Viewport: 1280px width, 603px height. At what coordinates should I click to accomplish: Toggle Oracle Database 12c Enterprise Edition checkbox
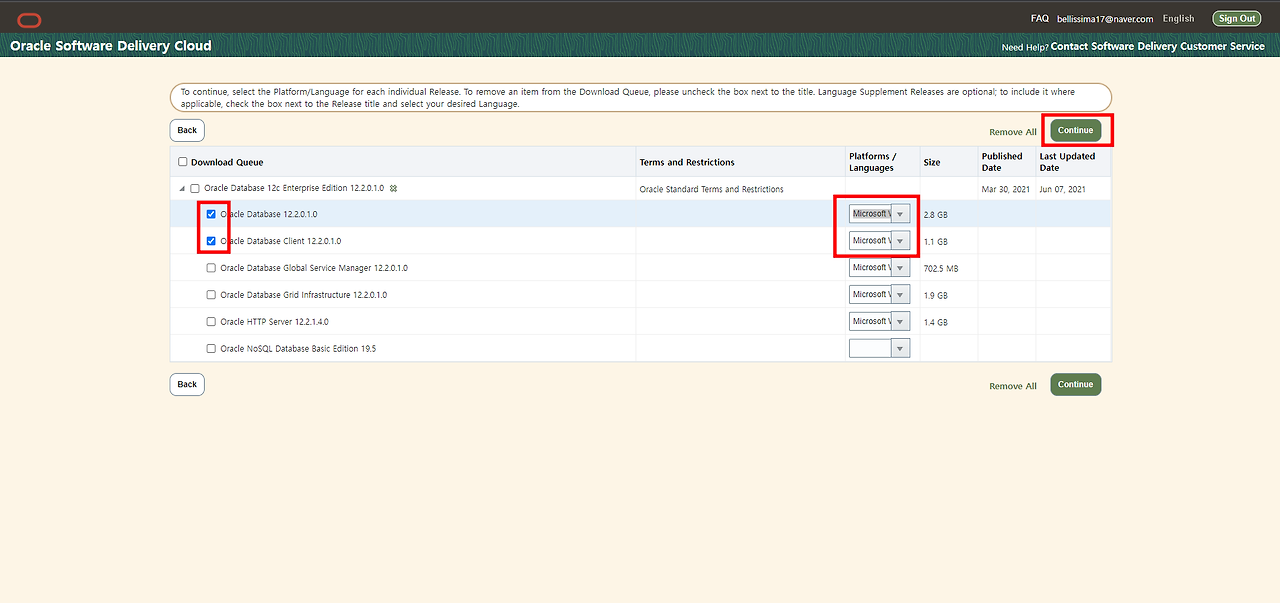click(195, 188)
